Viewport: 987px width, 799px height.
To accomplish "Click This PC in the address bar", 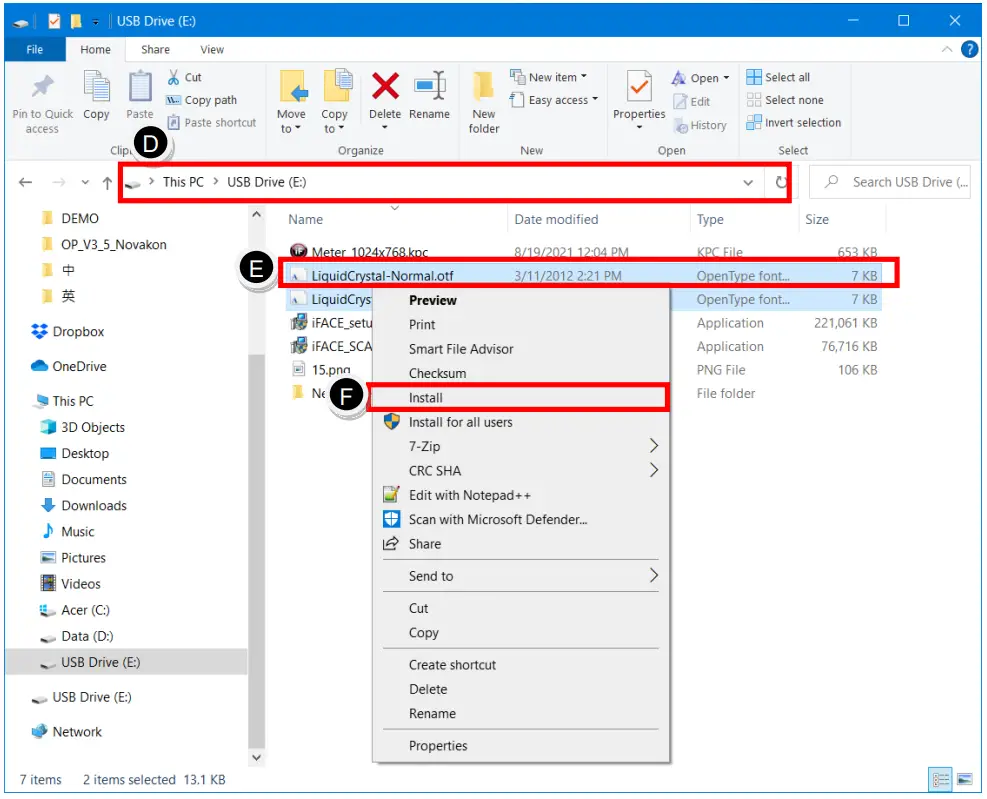I will point(183,183).
